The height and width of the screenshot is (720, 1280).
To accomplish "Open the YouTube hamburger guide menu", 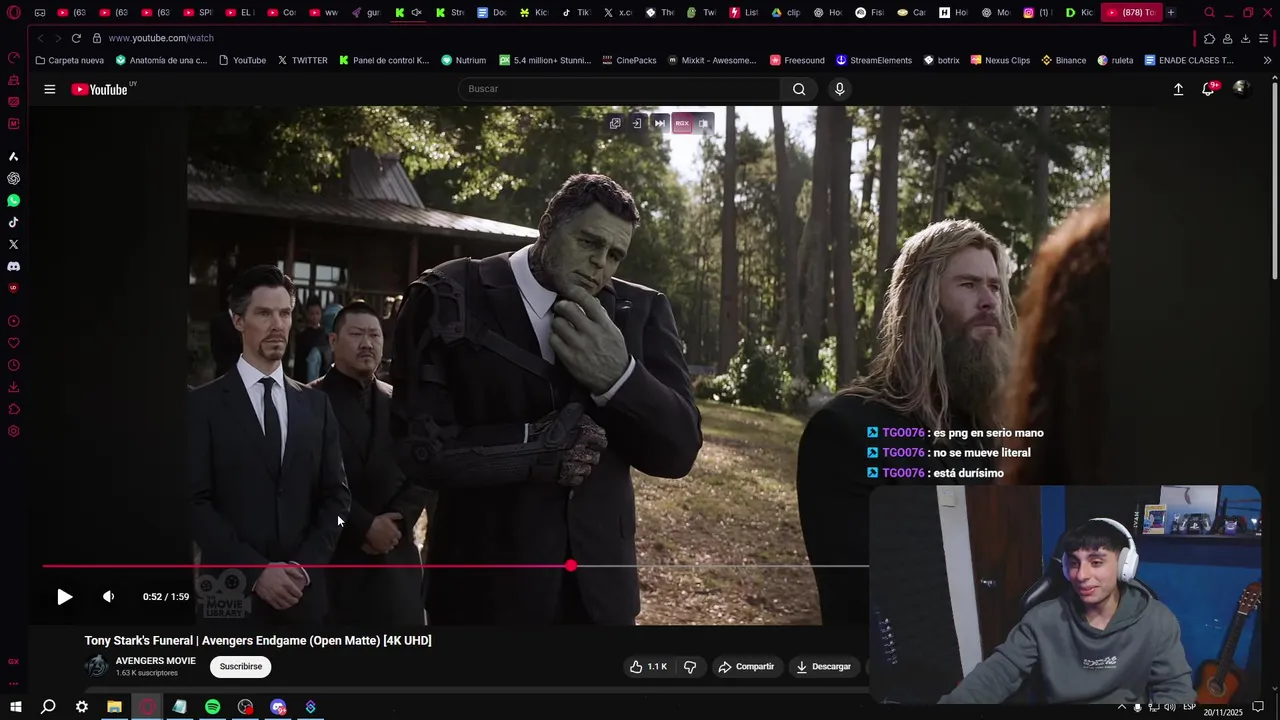I will [x=49, y=89].
